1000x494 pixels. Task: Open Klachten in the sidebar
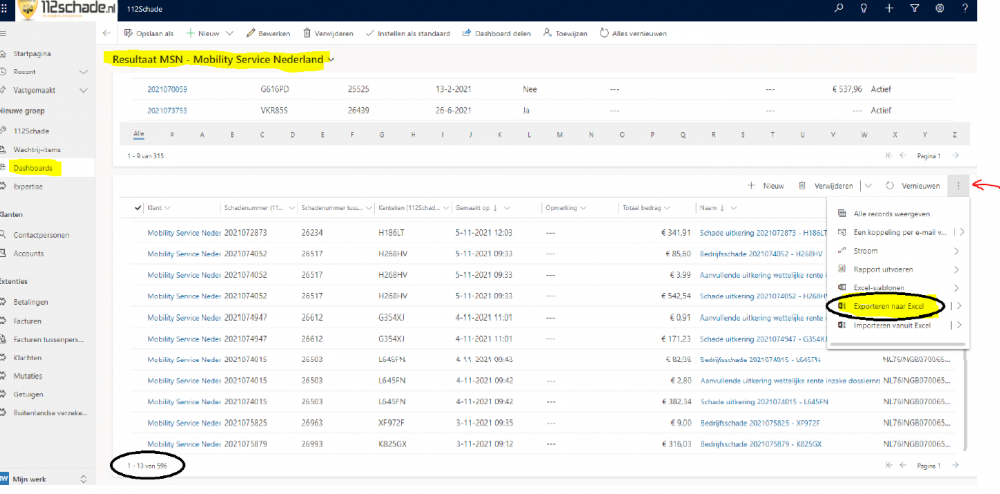pos(28,358)
